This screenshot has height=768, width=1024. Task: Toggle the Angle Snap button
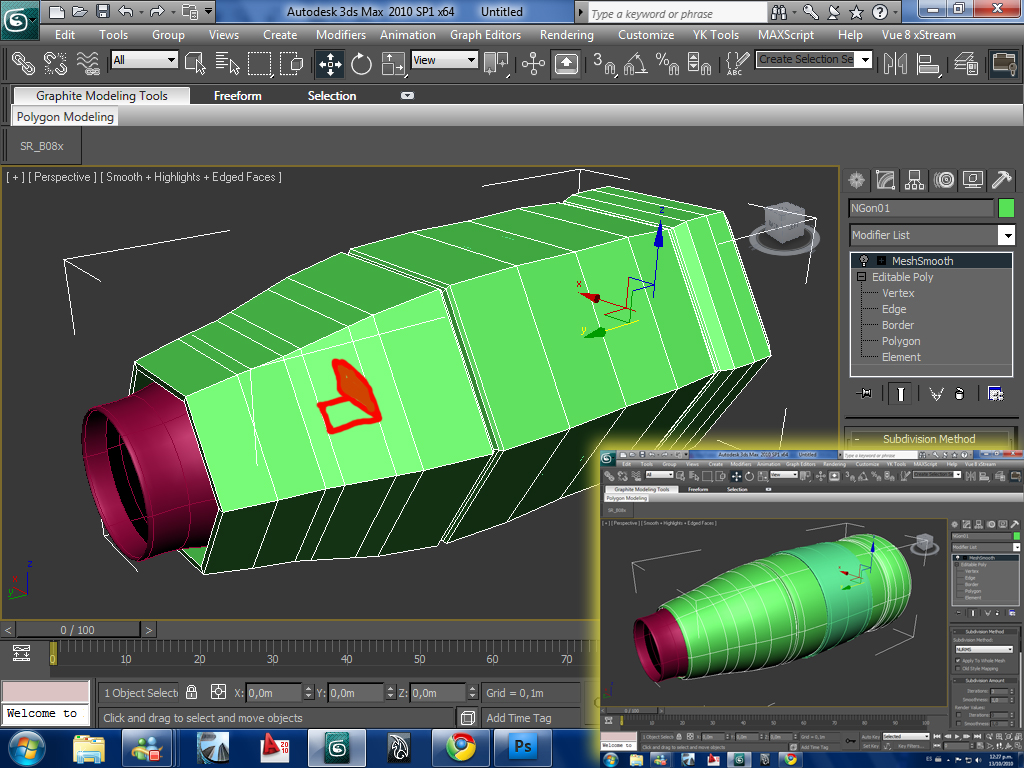point(636,63)
